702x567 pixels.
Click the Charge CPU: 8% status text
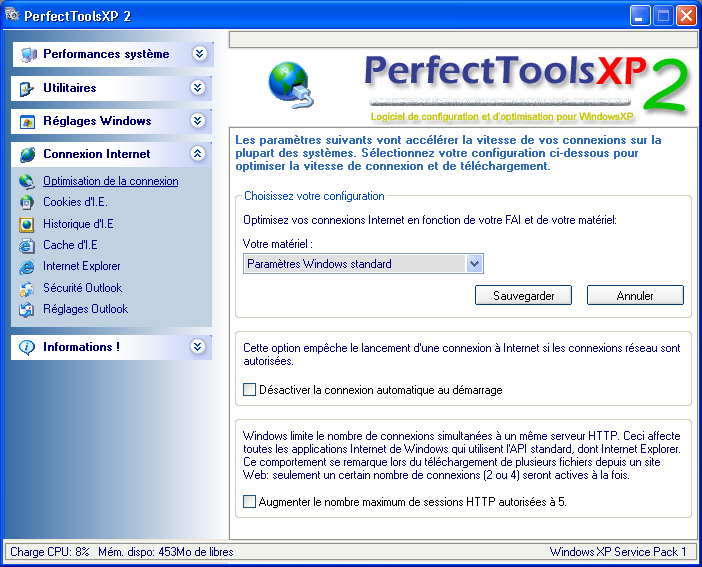tap(50, 552)
